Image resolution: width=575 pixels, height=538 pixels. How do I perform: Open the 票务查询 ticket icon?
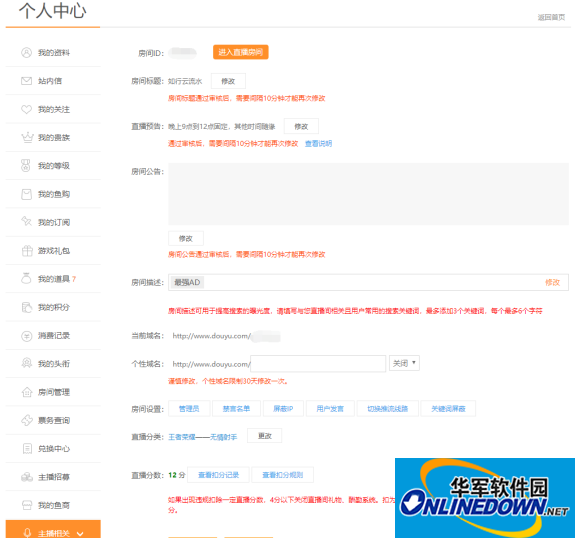click(27, 420)
